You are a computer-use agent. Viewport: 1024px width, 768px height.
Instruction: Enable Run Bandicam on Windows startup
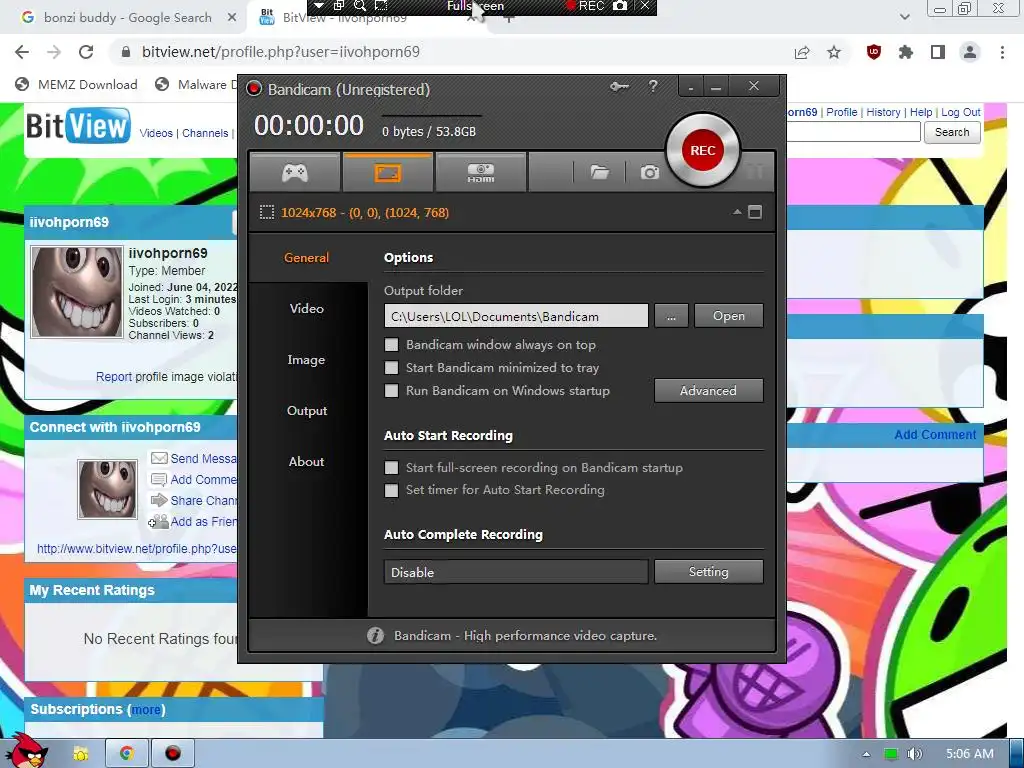tap(391, 391)
